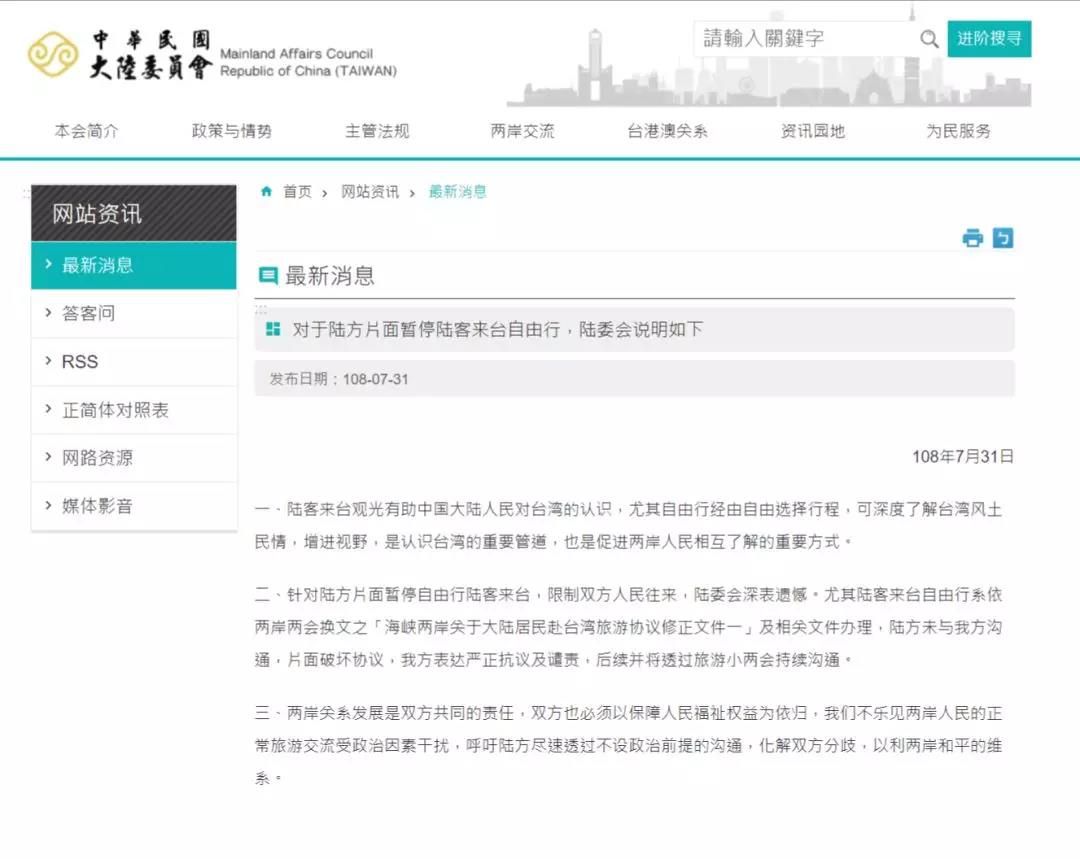Click the 最新消息 section heading
The width and height of the screenshot is (1080, 859).
[330, 276]
